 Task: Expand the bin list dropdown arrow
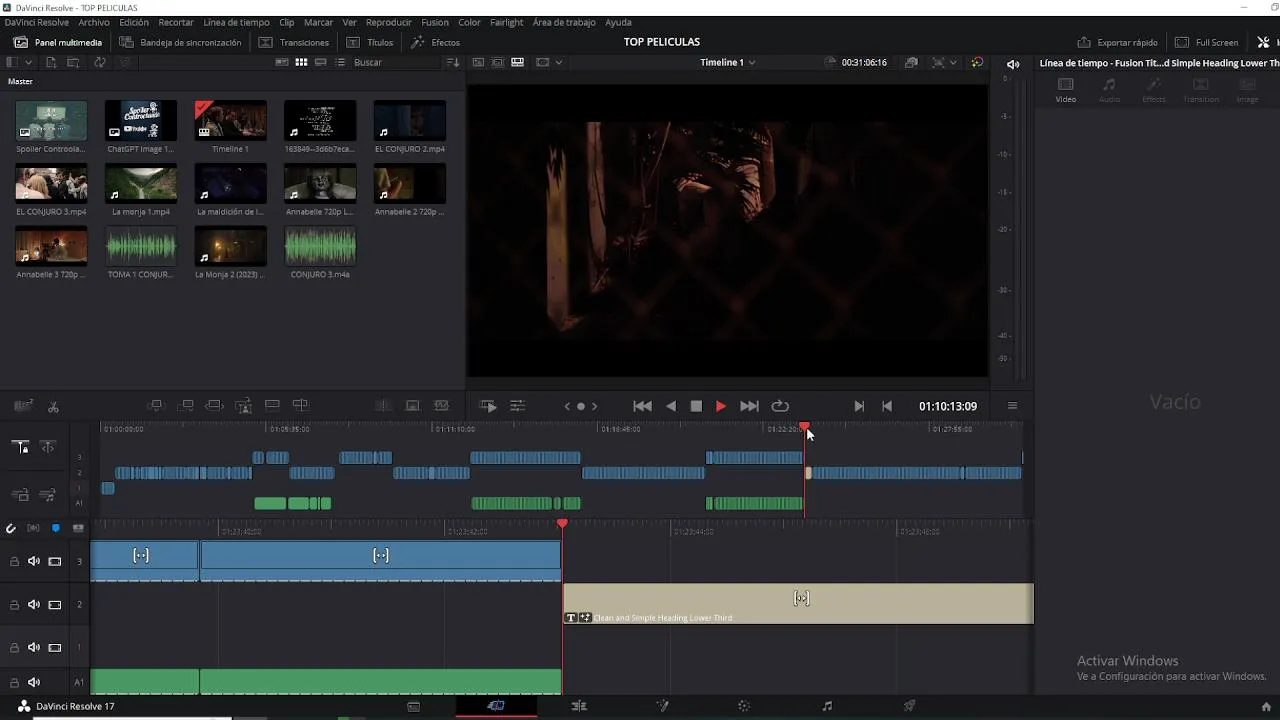pos(29,62)
